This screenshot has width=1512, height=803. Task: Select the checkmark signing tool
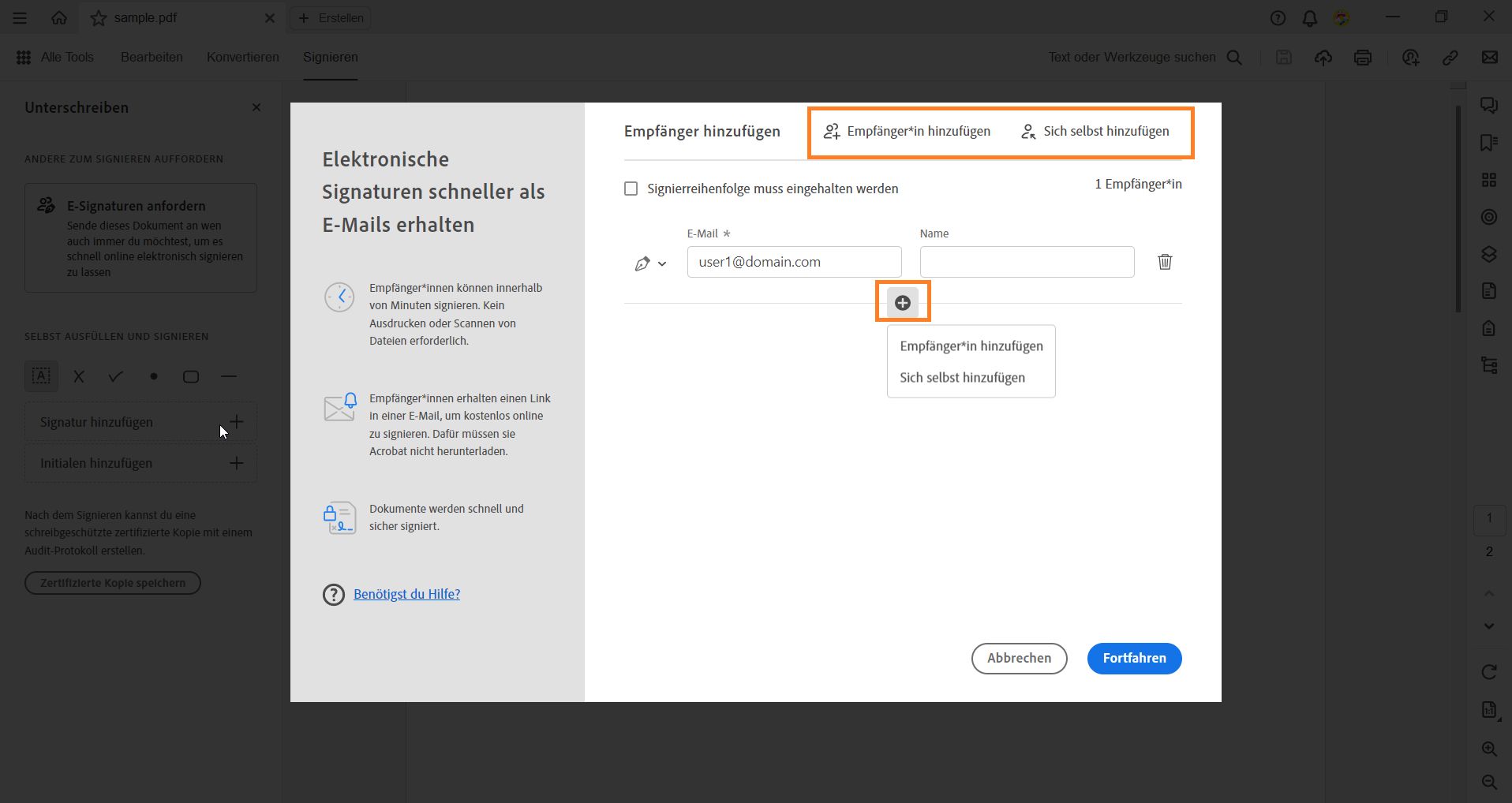click(x=115, y=376)
